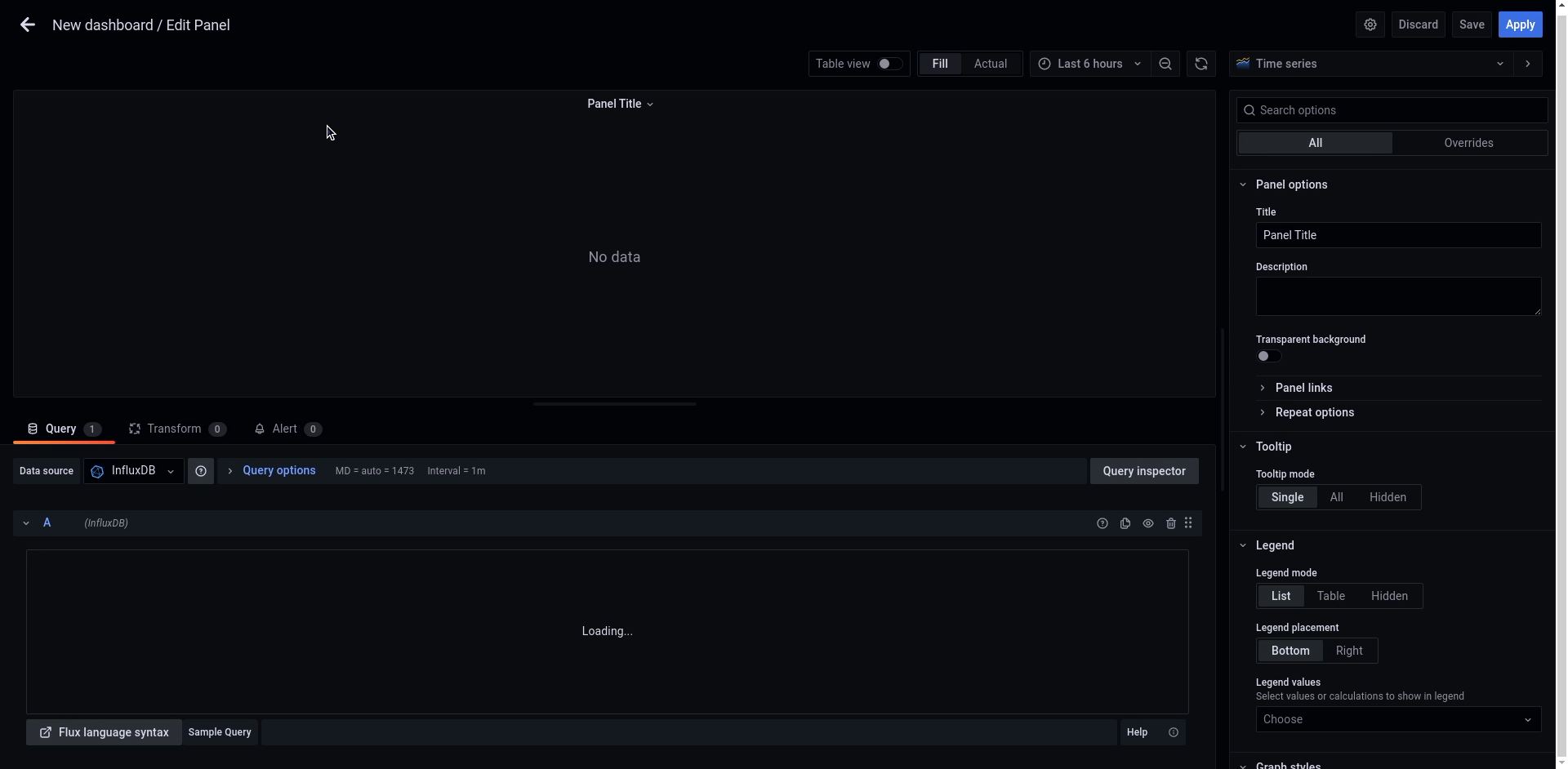1568x769 pixels.
Task: Turn on Transparent background toggle
Action: (x=1268, y=356)
